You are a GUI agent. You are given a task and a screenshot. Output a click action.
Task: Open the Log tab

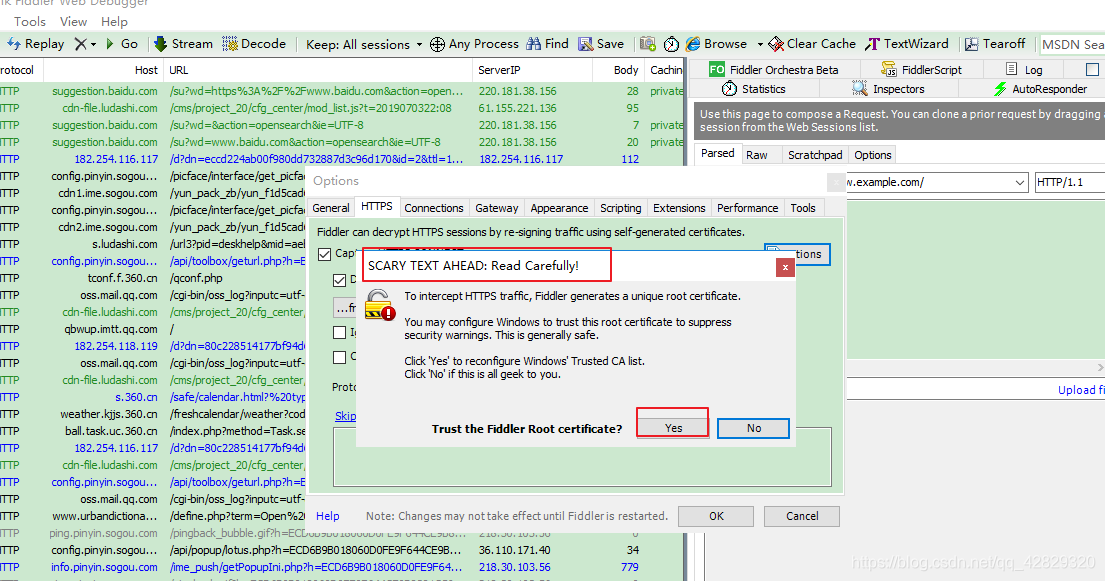[1024, 69]
